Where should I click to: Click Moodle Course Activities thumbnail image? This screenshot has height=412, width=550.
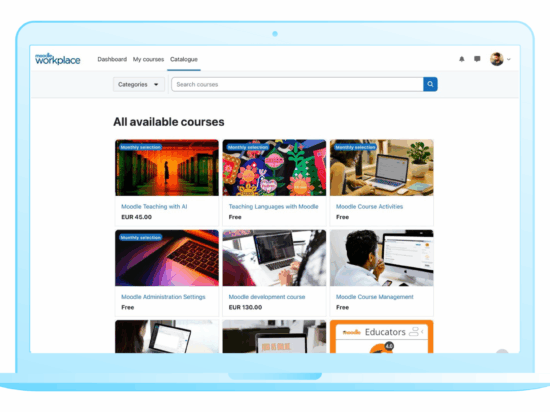(x=382, y=168)
